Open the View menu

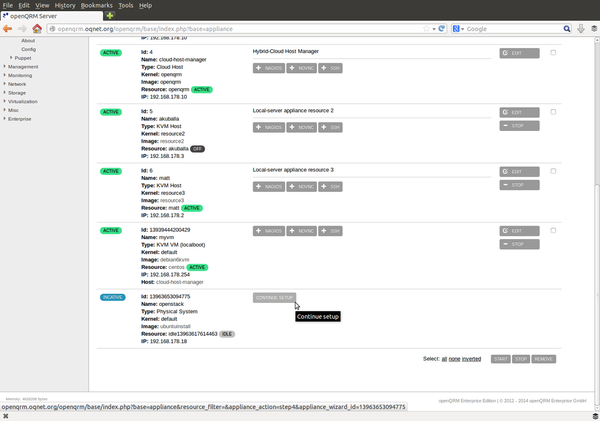42,5
